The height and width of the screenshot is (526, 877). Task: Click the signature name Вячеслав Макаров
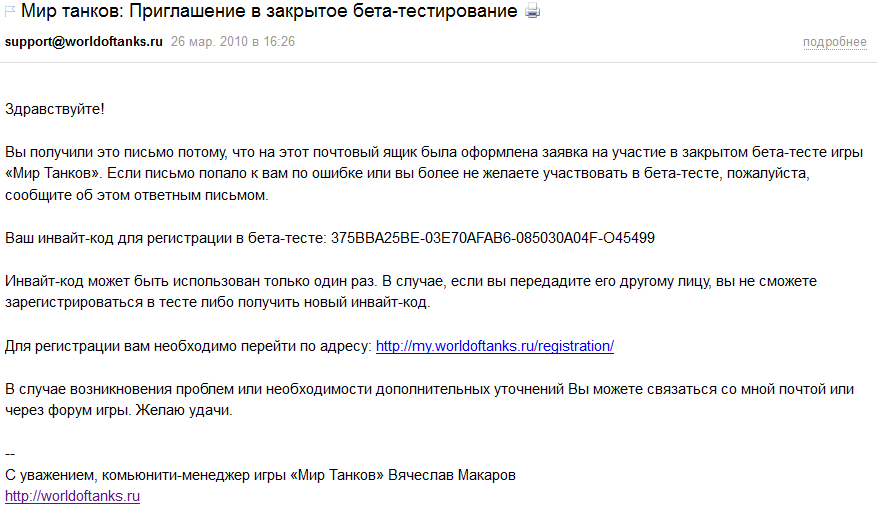(452, 475)
